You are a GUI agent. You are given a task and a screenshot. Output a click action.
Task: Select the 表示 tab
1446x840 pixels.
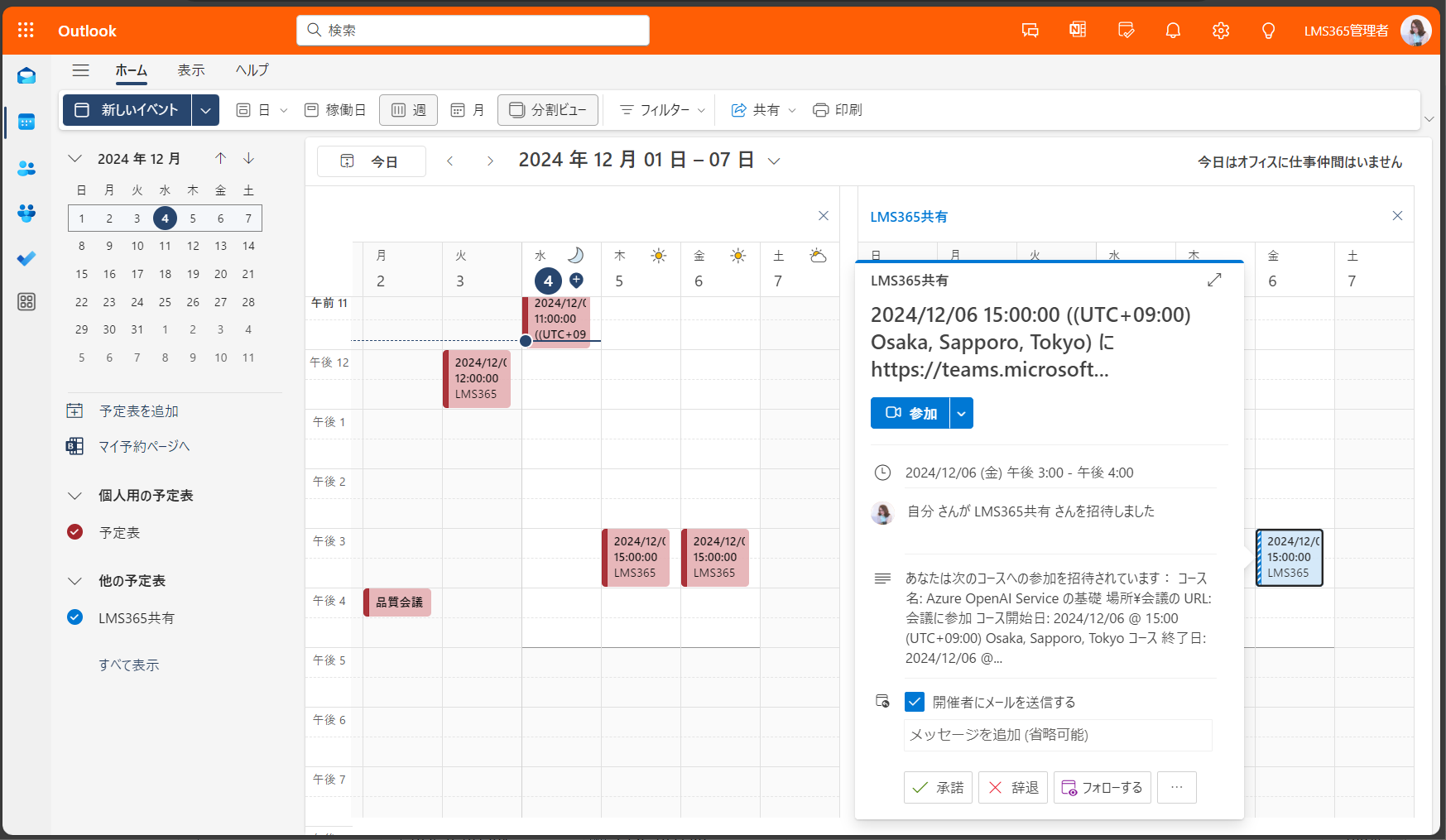[x=191, y=70]
